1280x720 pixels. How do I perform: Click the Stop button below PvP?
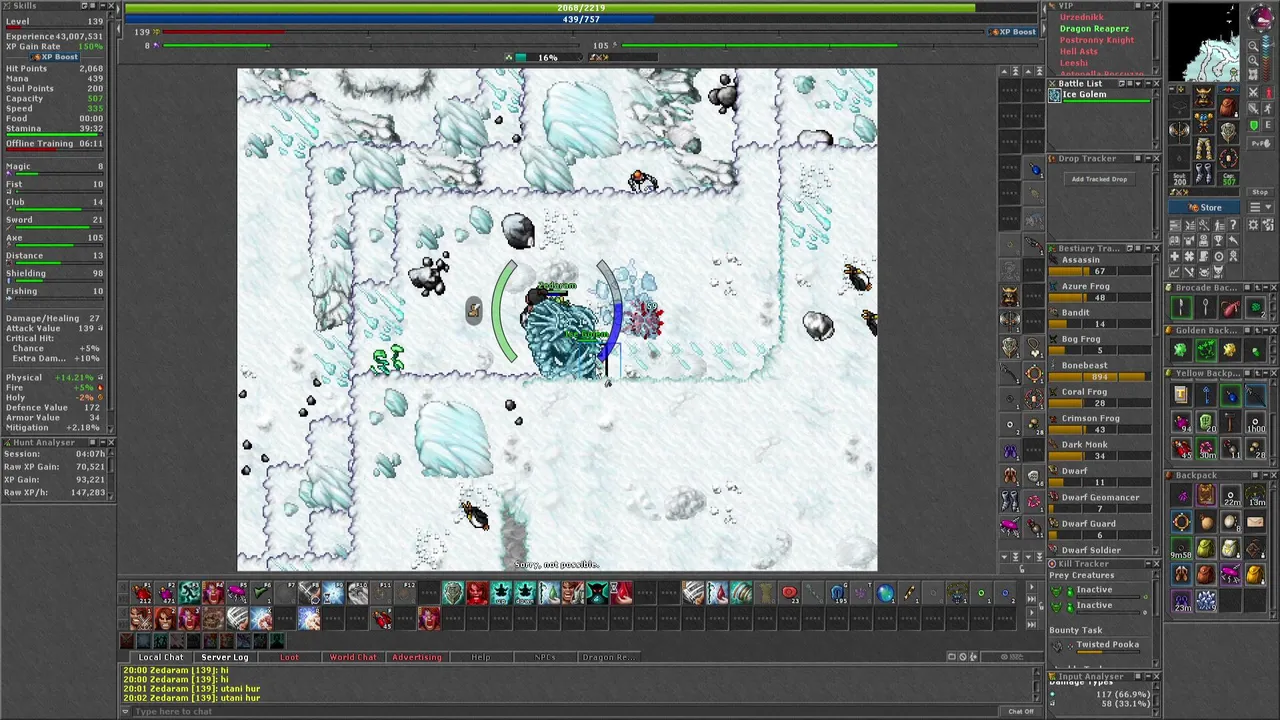[x=1260, y=192]
